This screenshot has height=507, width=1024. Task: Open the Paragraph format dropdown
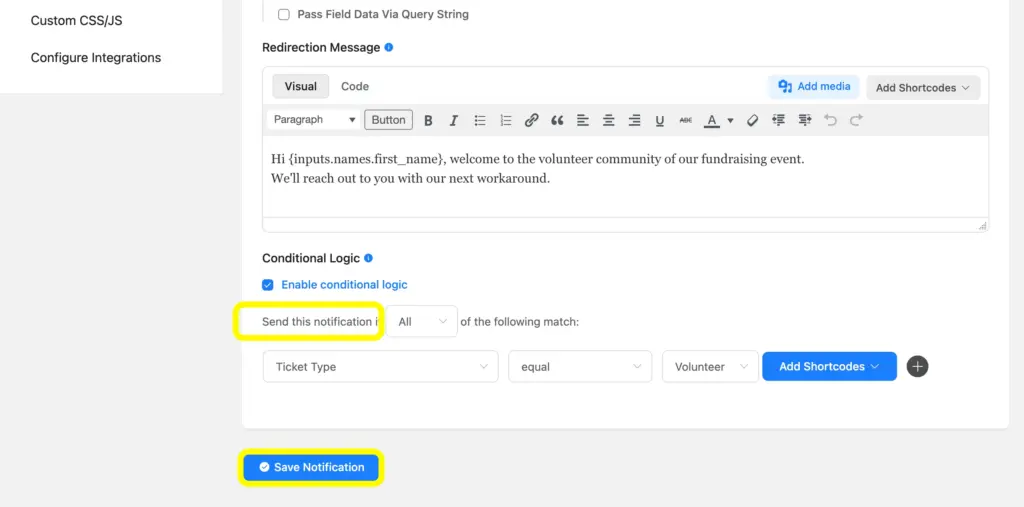click(314, 120)
